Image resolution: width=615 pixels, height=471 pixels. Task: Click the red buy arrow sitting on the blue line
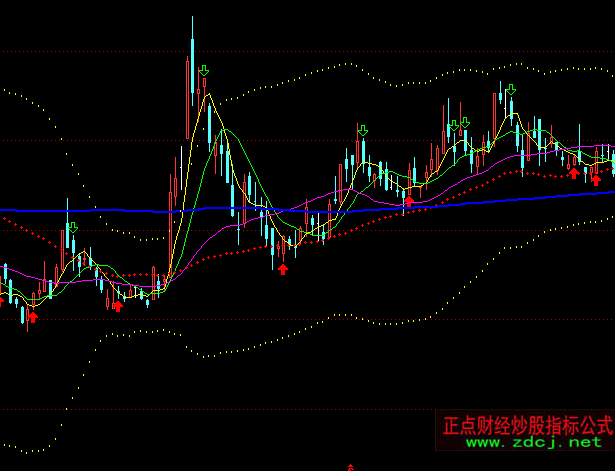click(x=408, y=202)
